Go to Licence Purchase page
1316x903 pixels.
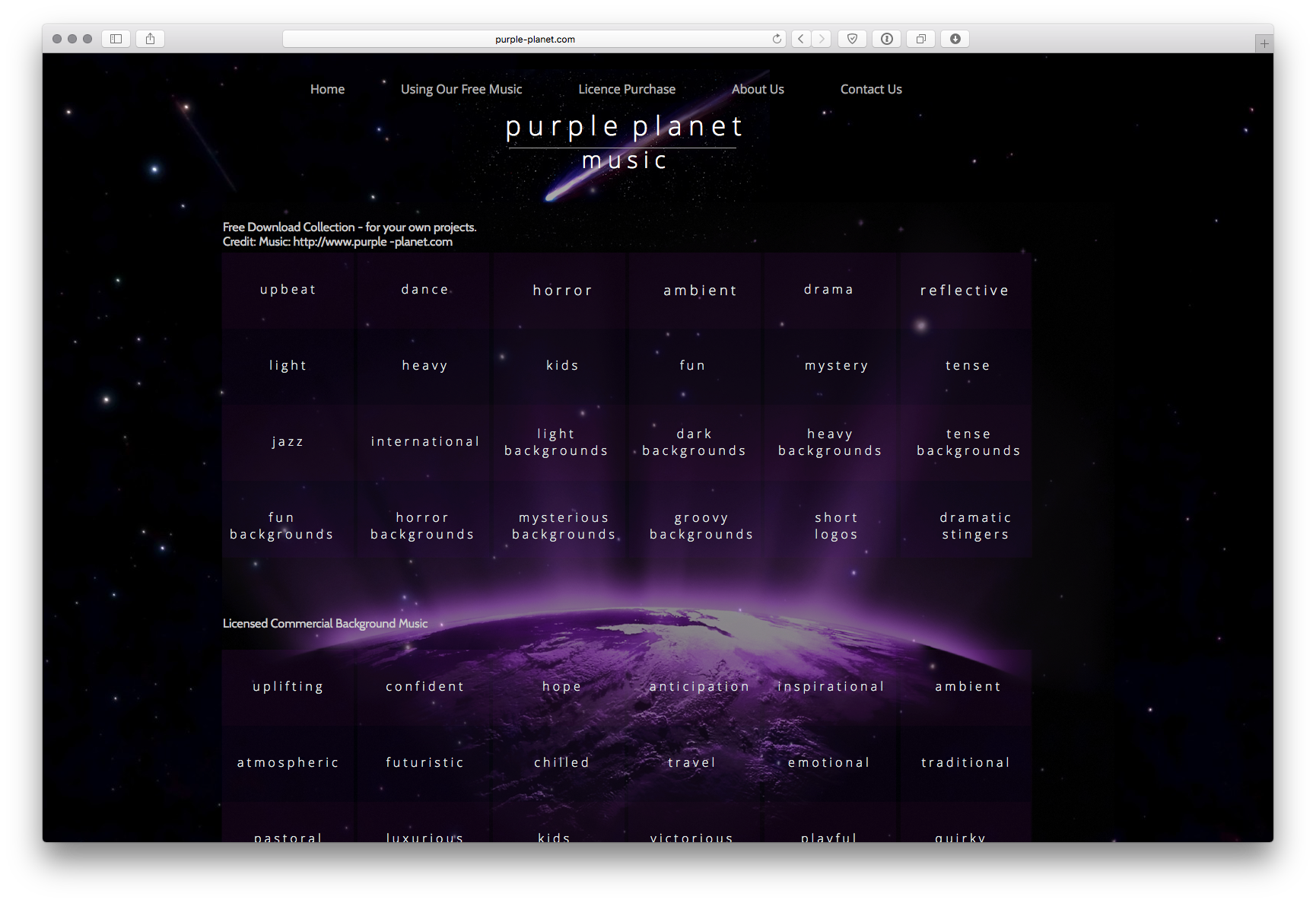tap(627, 89)
